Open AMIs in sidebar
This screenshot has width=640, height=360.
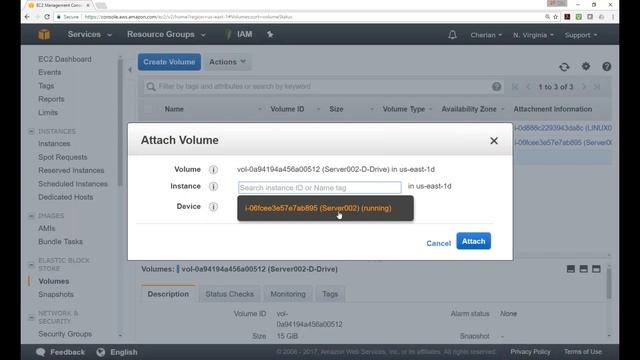(47, 229)
